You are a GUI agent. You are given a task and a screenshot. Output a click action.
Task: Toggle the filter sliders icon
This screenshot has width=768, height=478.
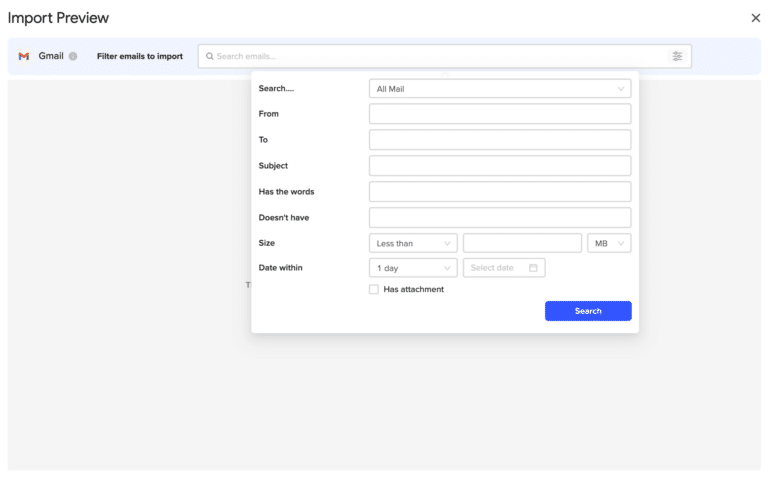(677, 57)
